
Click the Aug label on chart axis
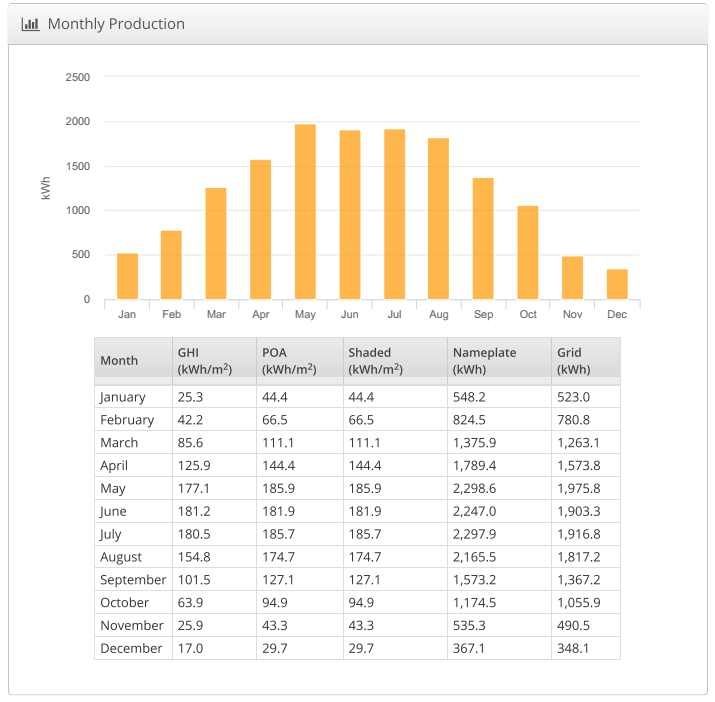(438, 314)
